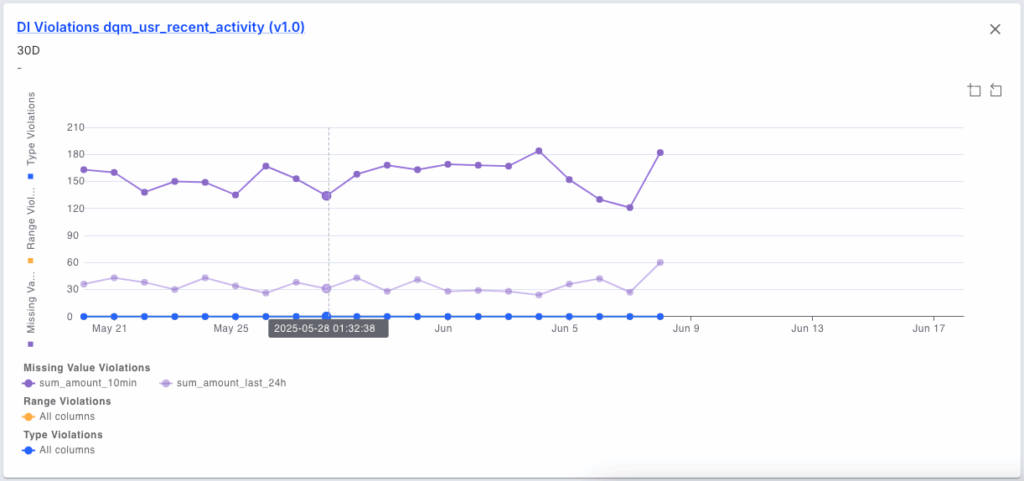
Task: Click the May 21 x-axis label
Action: 110,329
